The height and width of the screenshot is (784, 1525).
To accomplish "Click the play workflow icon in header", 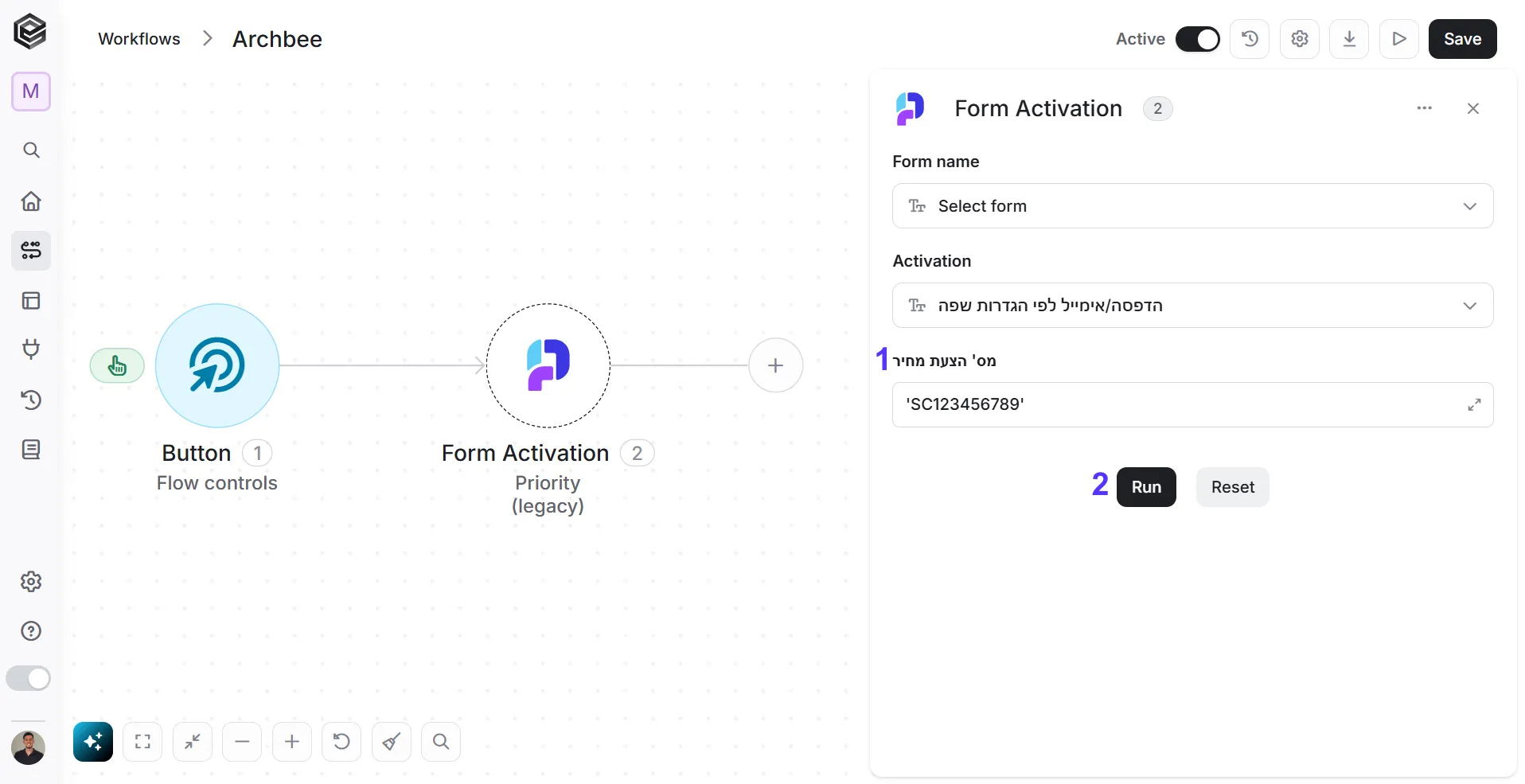I will tap(1399, 39).
